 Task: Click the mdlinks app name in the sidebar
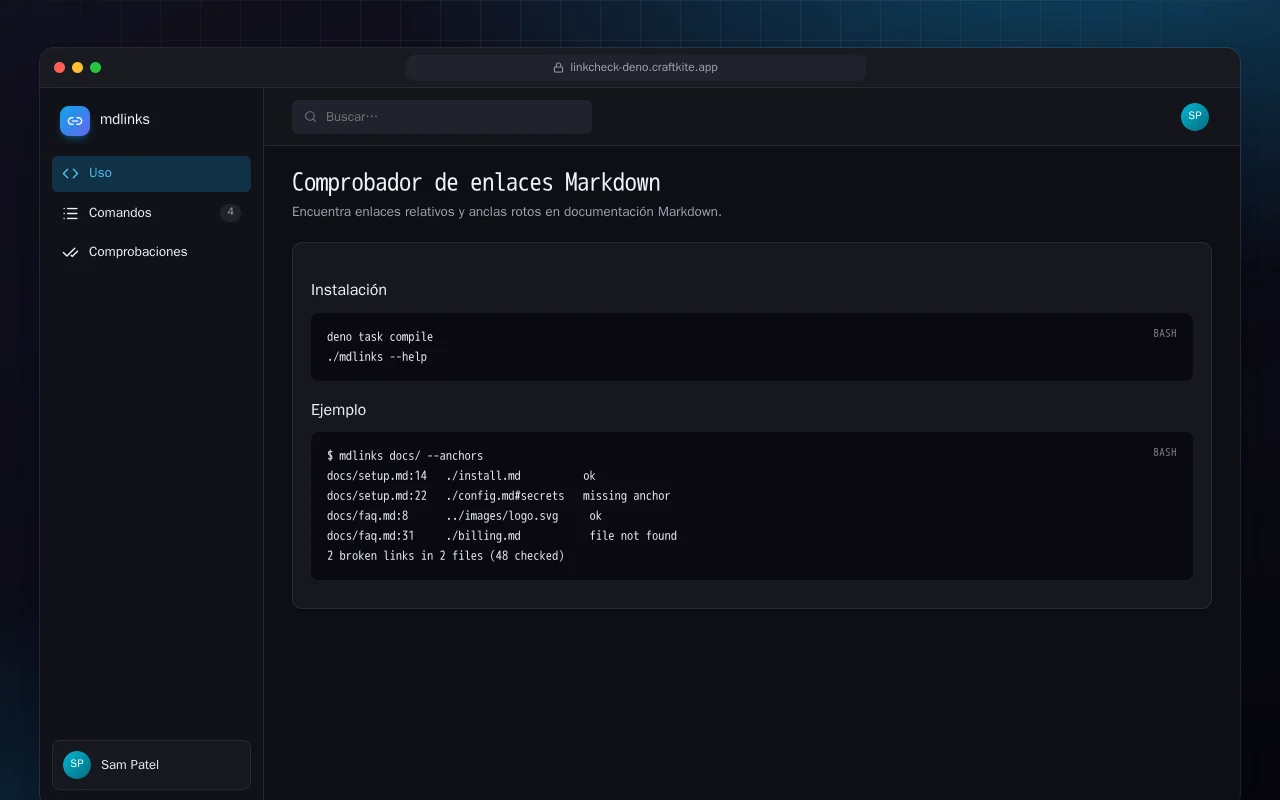click(125, 119)
